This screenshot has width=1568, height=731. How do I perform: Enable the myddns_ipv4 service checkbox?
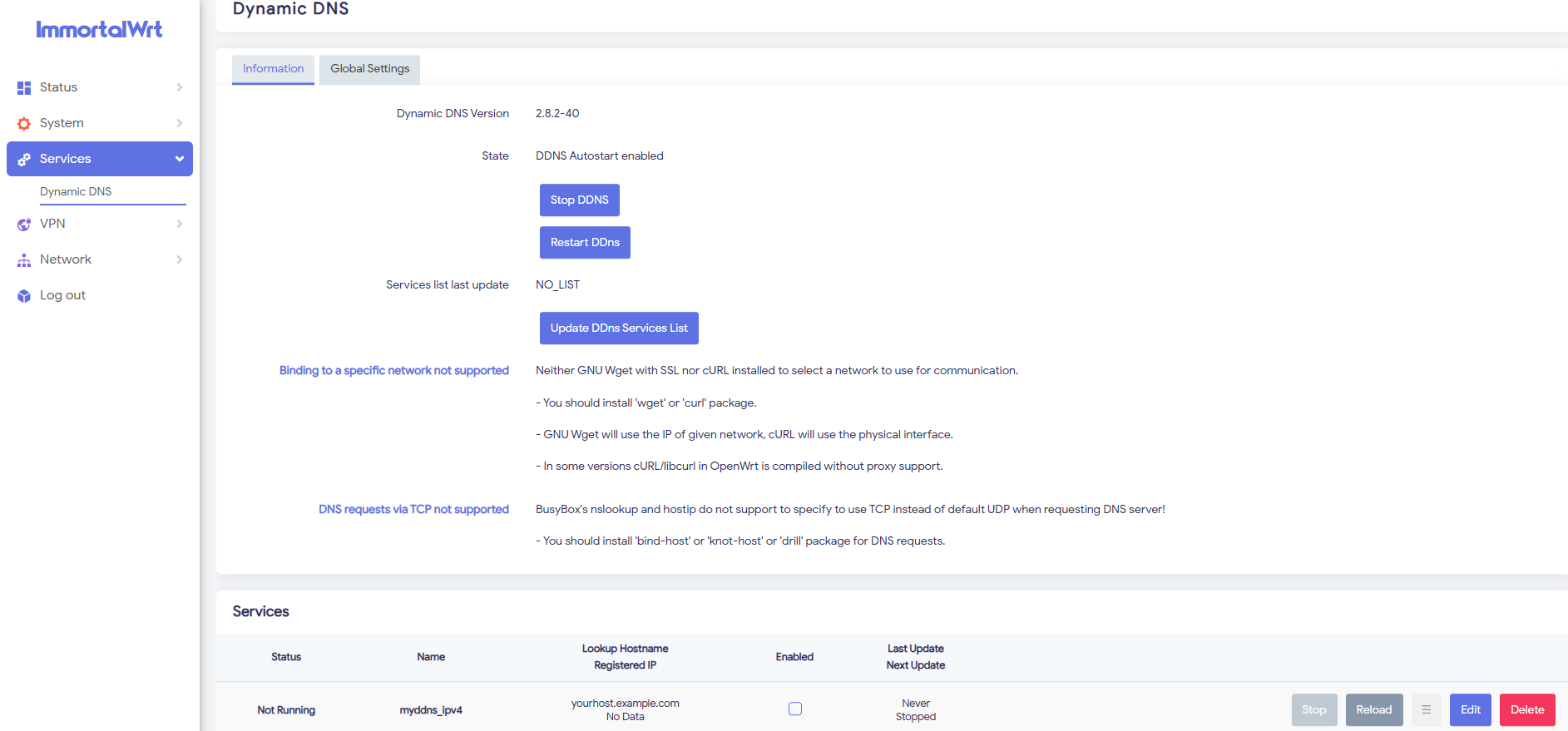[795, 709]
